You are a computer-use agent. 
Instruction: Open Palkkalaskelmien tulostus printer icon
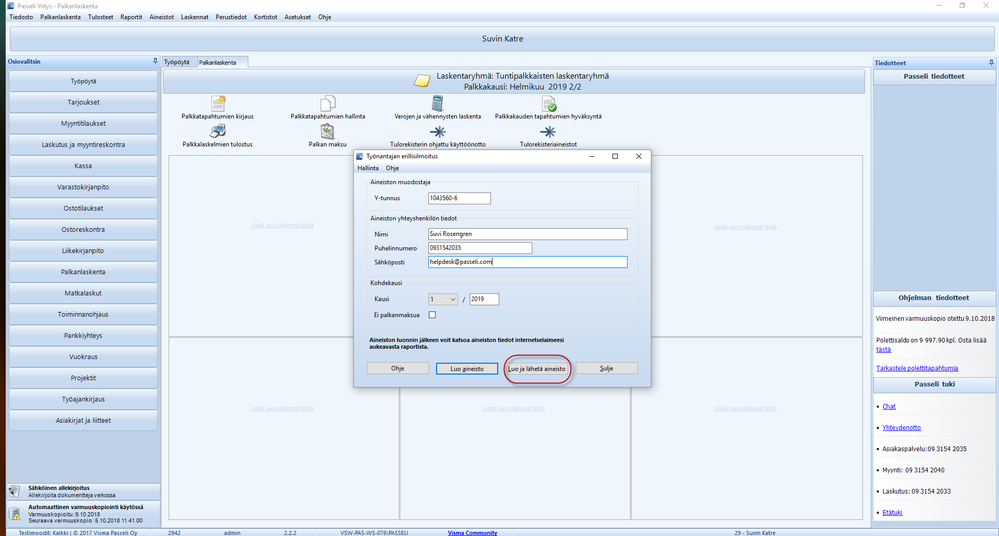coord(217,132)
